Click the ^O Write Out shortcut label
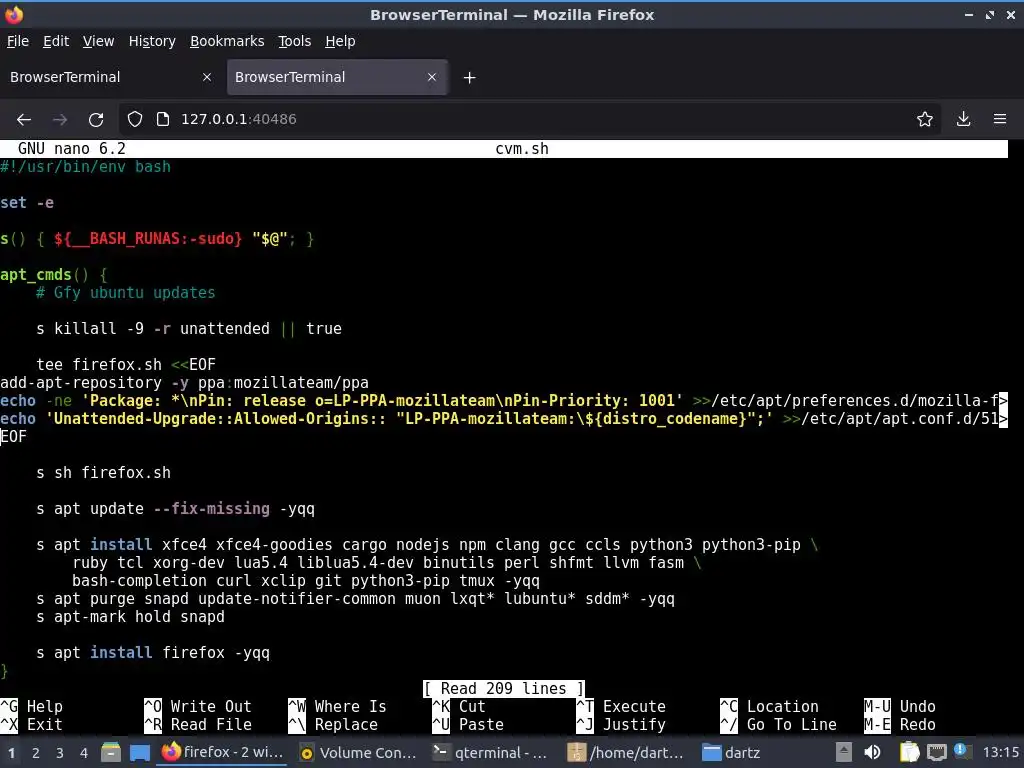 coord(198,707)
